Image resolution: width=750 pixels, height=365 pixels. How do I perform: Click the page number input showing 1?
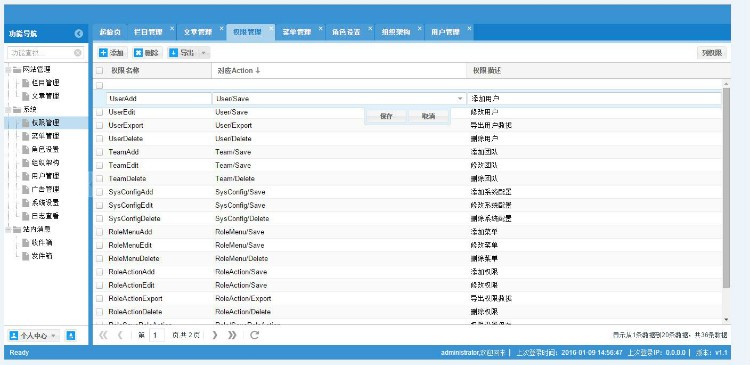pyautogui.click(x=156, y=335)
